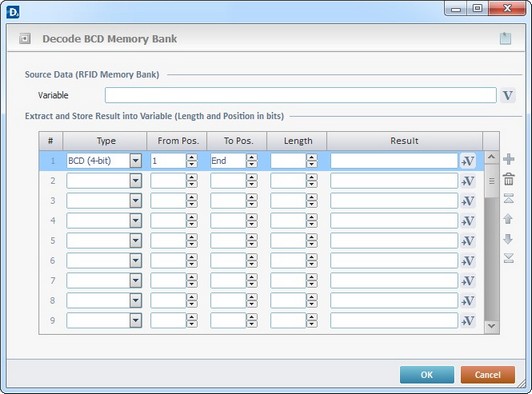The image size is (532, 394).
Task: Click the From Pos. column header
Action: pos(177,141)
